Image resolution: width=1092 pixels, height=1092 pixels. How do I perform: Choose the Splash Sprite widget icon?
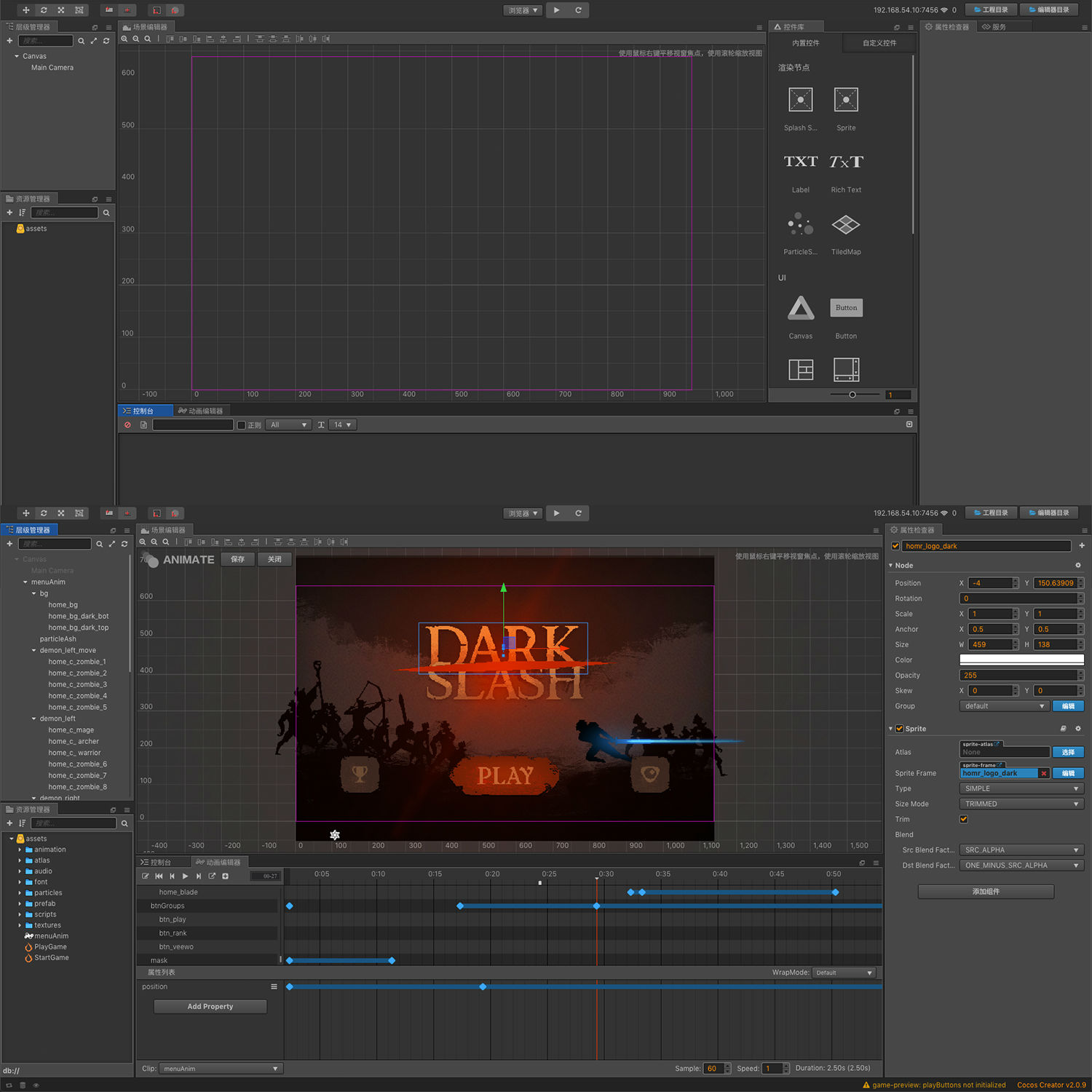coord(800,100)
